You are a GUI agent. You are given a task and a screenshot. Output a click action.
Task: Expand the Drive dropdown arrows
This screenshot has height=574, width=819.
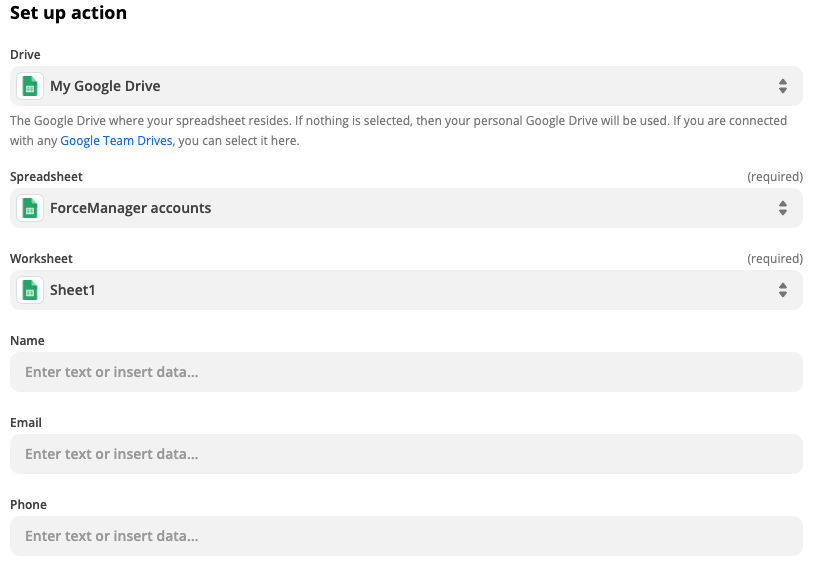pyautogui.click(x=782, y=86)
